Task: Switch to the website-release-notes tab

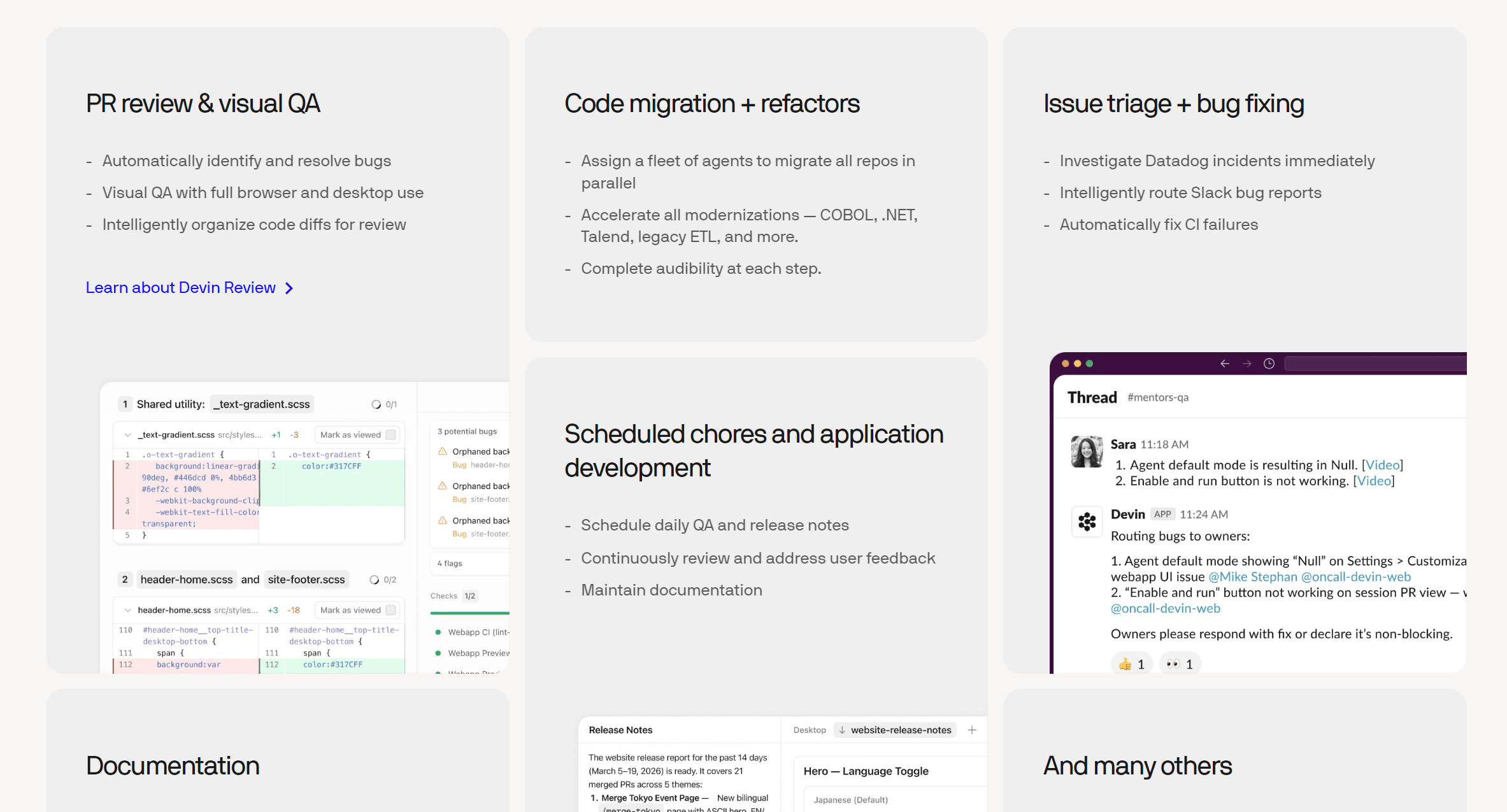Action: coord(895,730)
